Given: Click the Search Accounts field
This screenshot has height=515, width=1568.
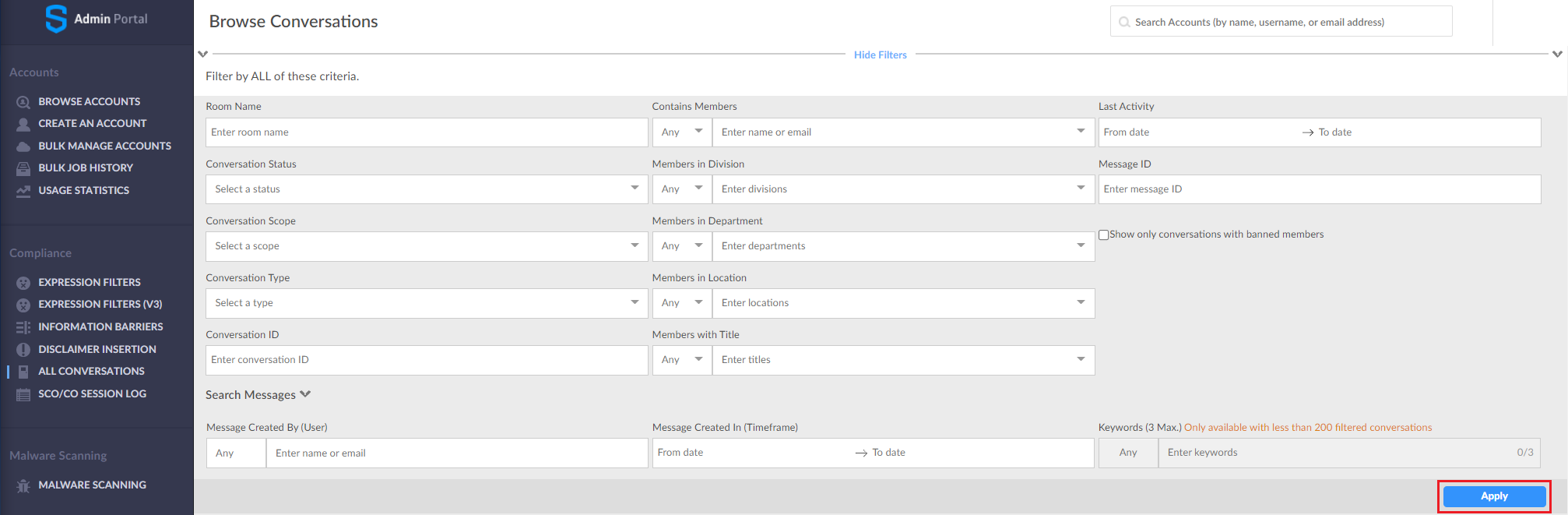Looking at the screenshot, I should 1281,22.
